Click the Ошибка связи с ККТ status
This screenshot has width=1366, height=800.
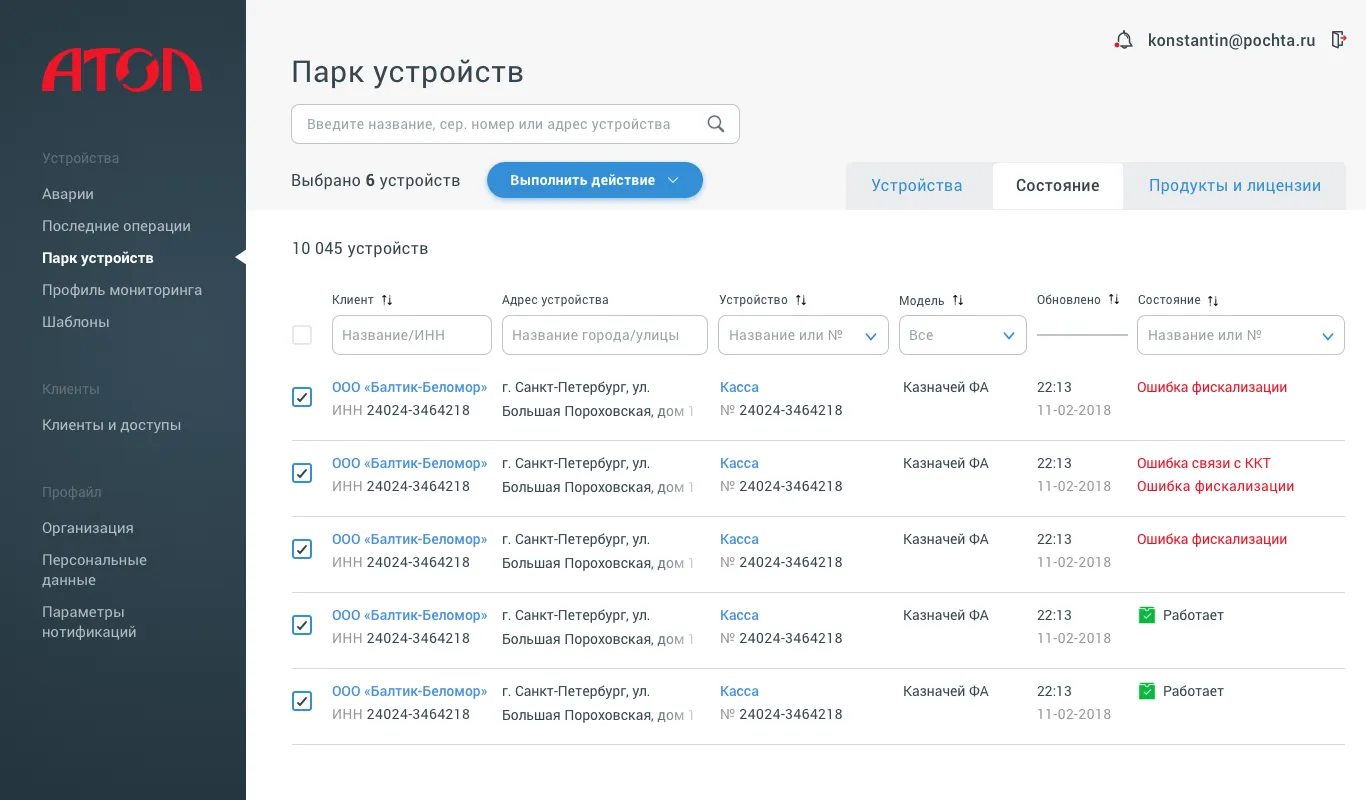coord(1204,463)
